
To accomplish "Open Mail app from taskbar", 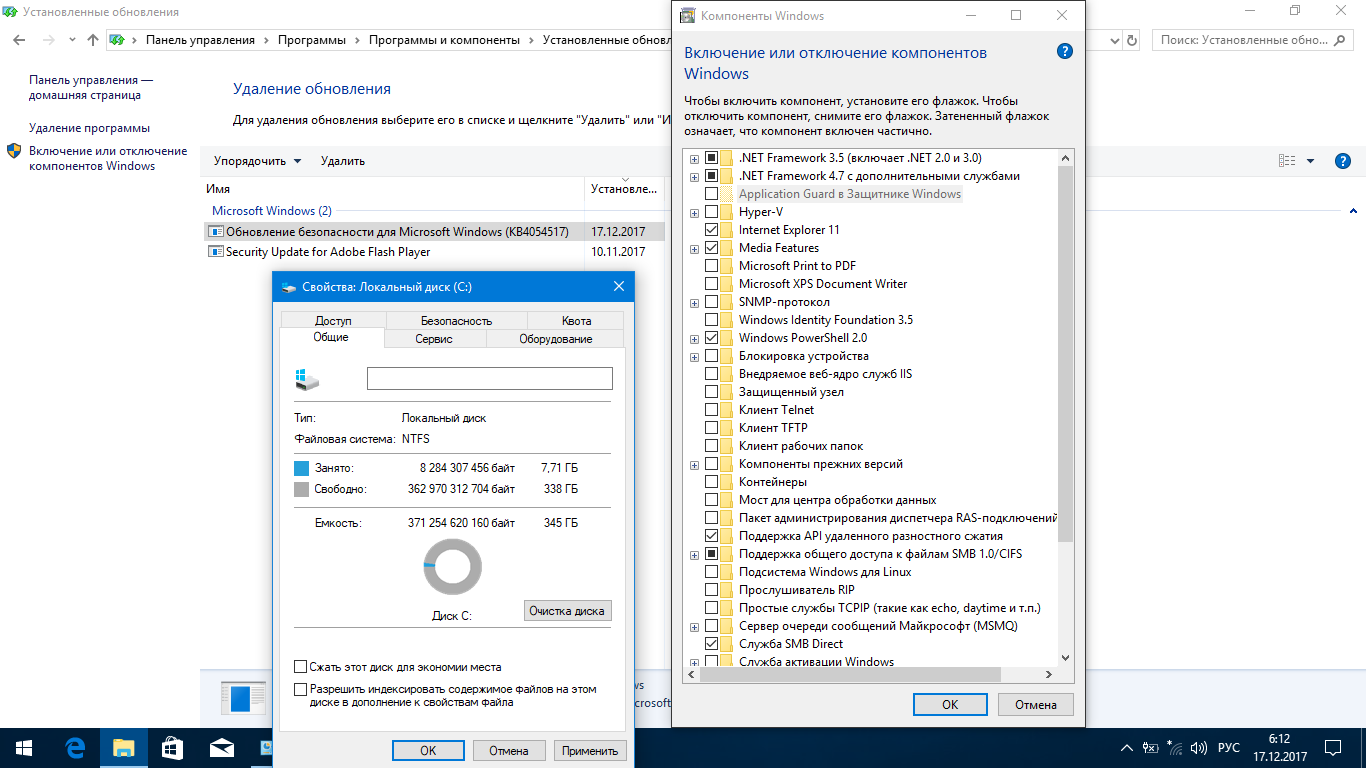I will [221, 748].
